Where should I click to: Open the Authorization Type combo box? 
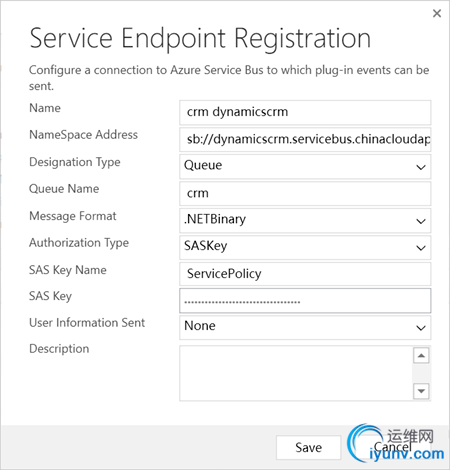[305, 247]
